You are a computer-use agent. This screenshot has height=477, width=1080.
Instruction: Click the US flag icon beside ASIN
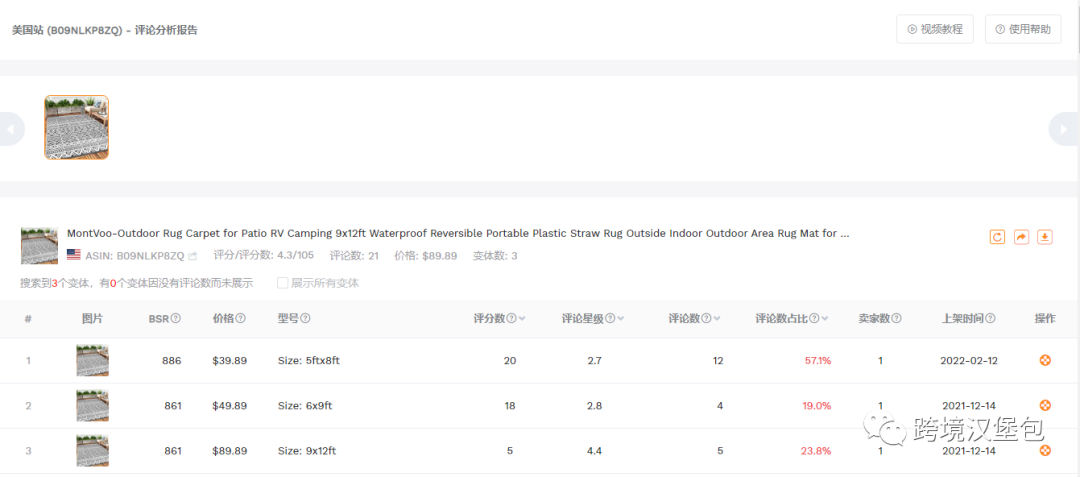74,255
